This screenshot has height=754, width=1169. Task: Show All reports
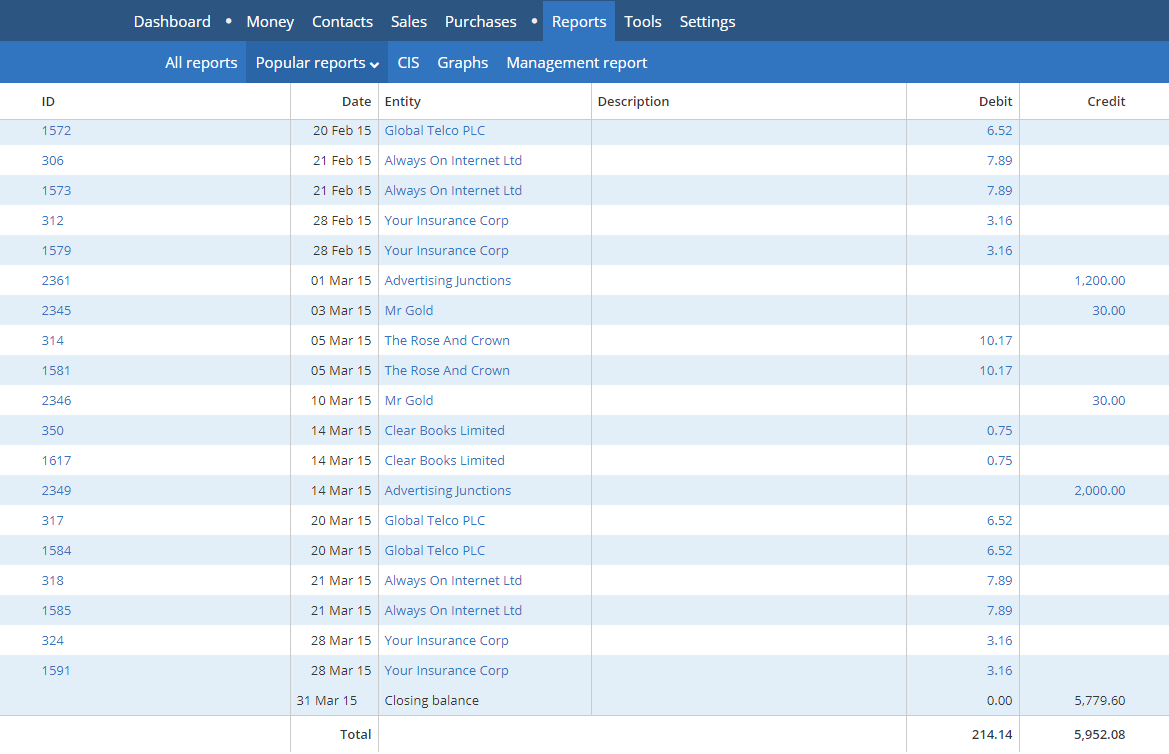coord(201,63)
